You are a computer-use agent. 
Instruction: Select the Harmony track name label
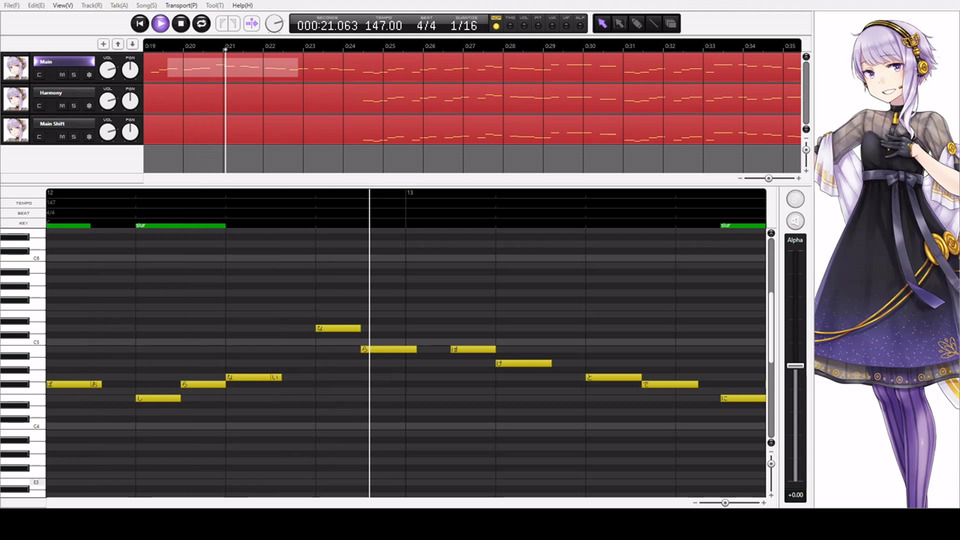(64, 92)
